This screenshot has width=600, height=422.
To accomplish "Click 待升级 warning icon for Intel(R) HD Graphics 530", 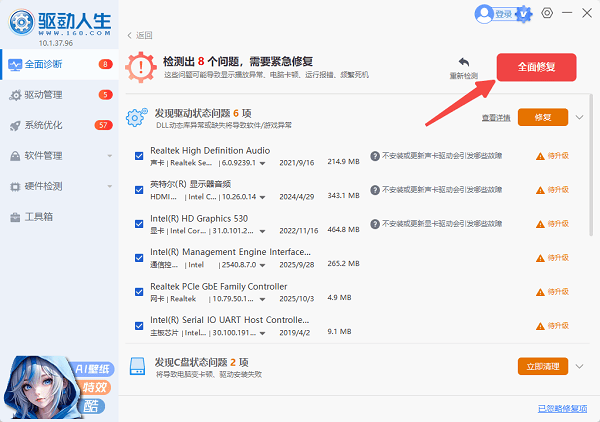I will (x=540, y=224).
